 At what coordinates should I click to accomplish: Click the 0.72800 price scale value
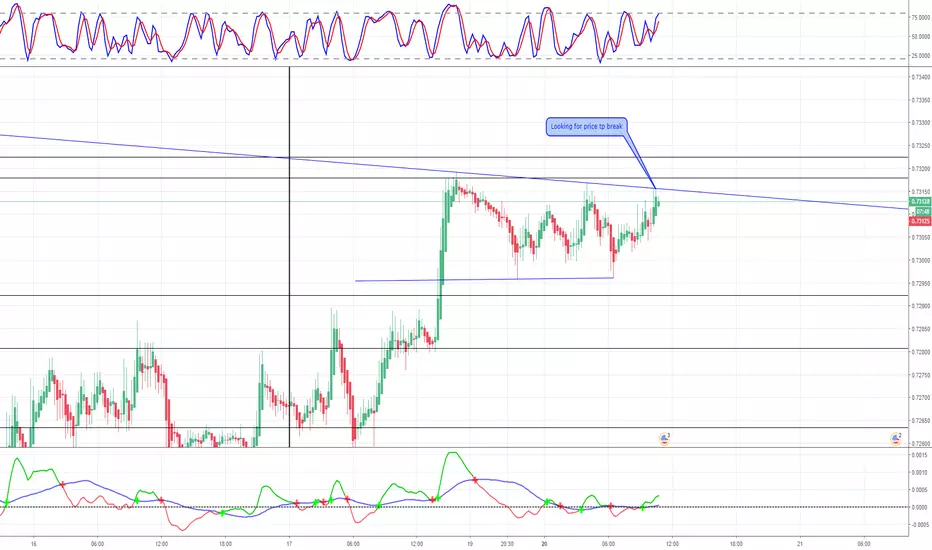(921, 352)
